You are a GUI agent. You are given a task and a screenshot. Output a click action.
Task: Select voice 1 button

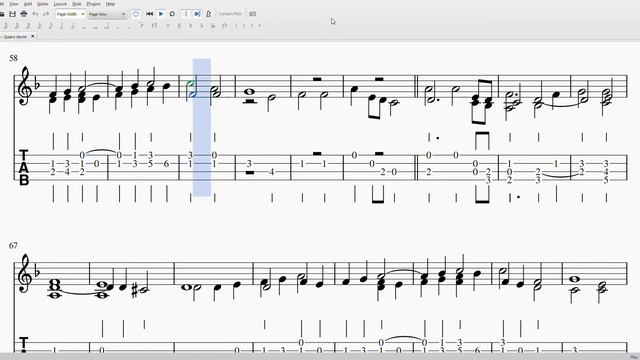click(x=236, y=26)
